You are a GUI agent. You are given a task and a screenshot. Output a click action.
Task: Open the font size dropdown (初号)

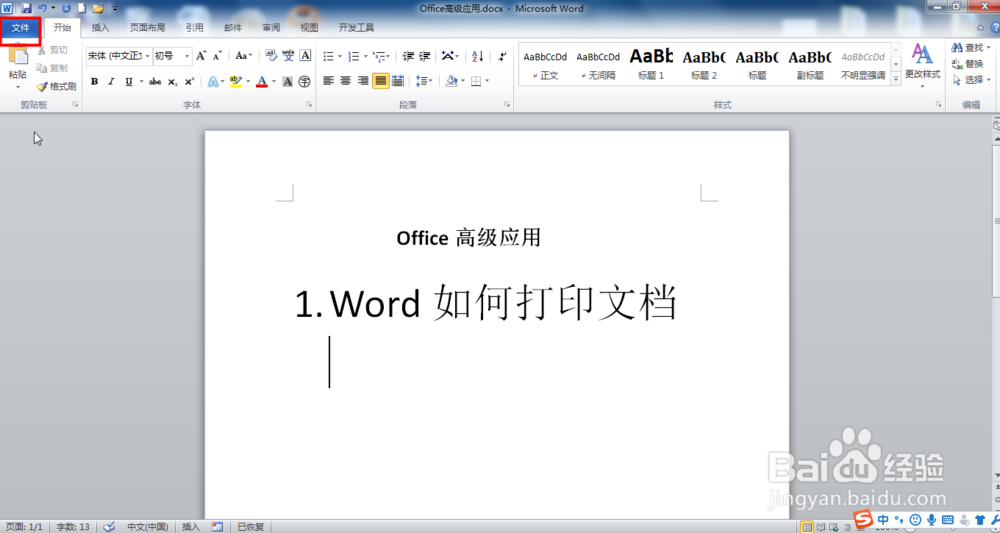(x=187, y=56)
